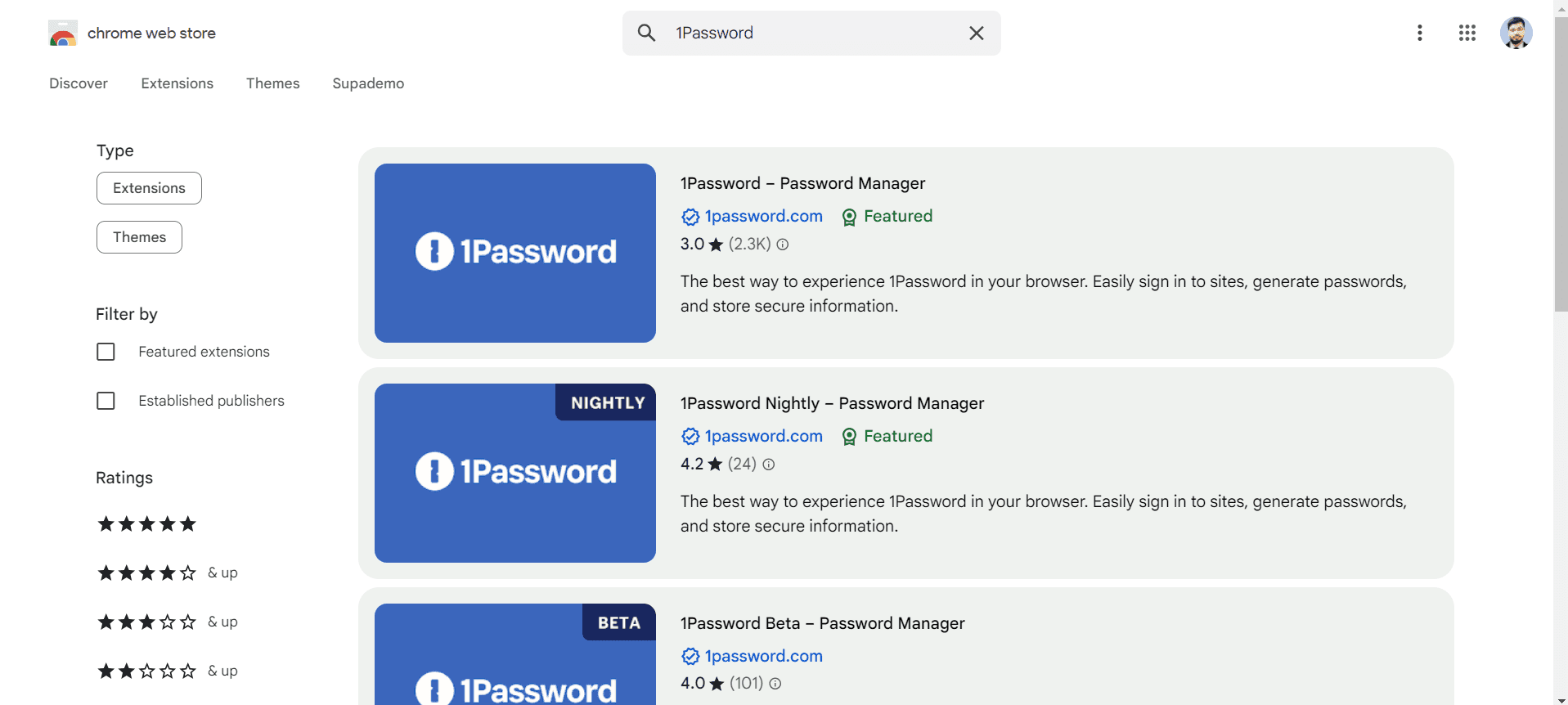Click the search magnifier icon
This screenshot has width=1568, height=705.
(x=646, y=33)
